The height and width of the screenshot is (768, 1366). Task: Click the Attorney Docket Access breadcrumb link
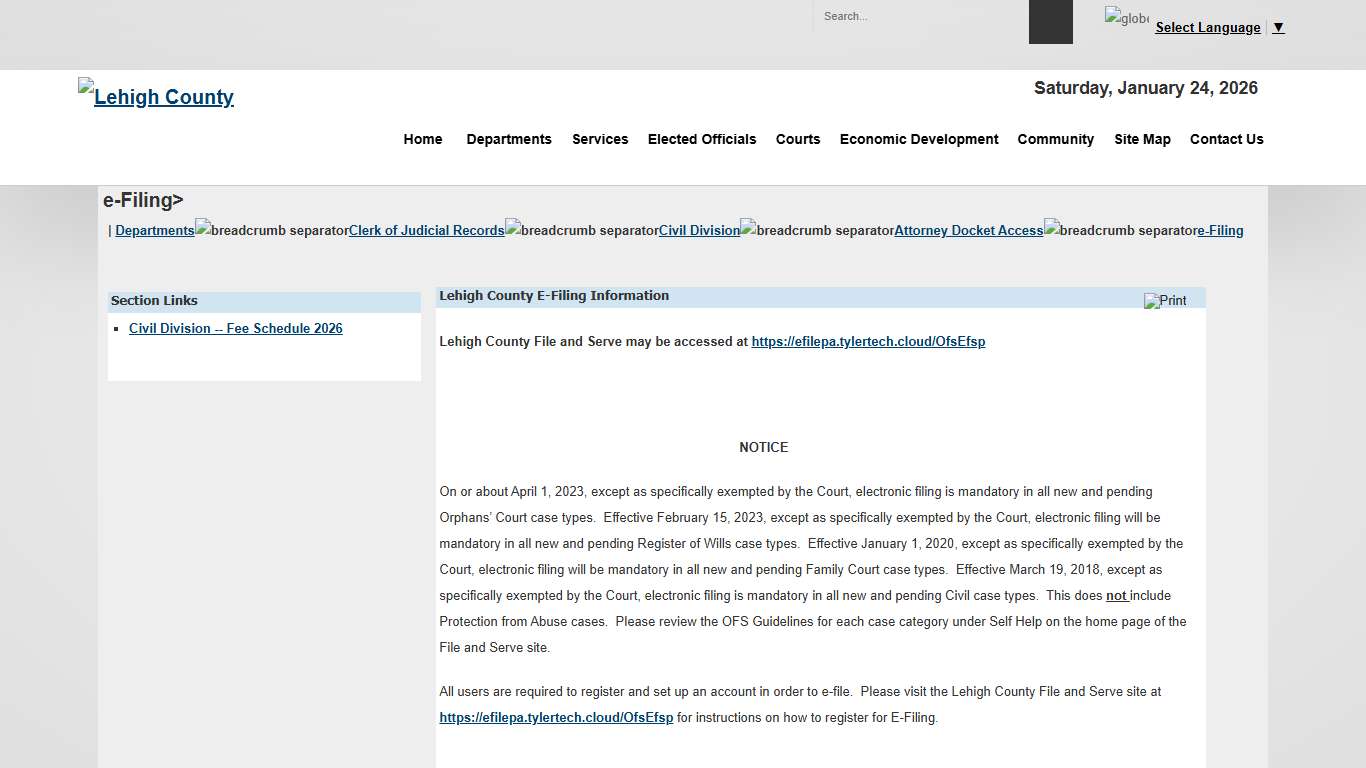(x=968, y=231)
